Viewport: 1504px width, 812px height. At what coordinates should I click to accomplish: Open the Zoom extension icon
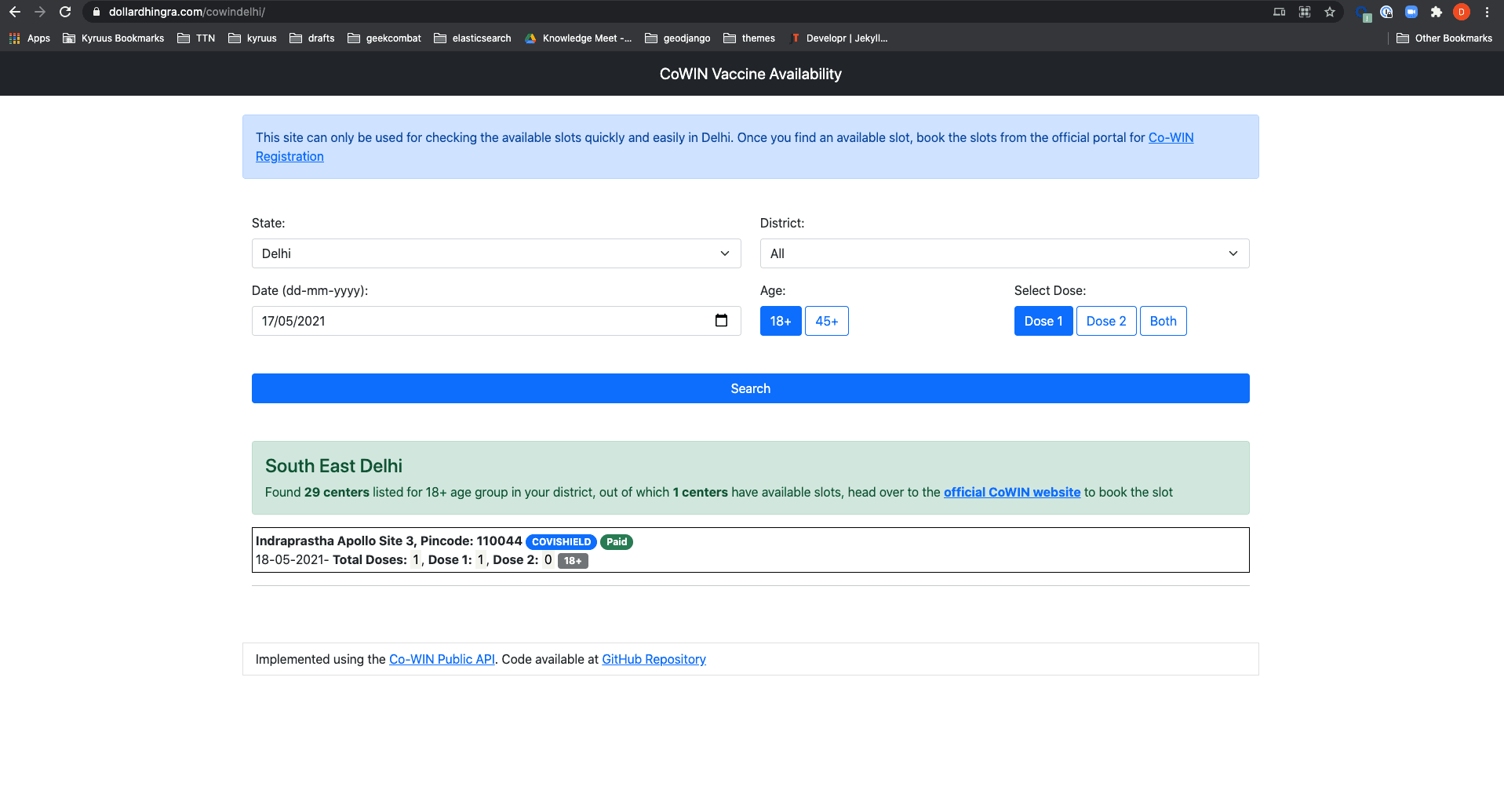click(x=1411, y=12)
